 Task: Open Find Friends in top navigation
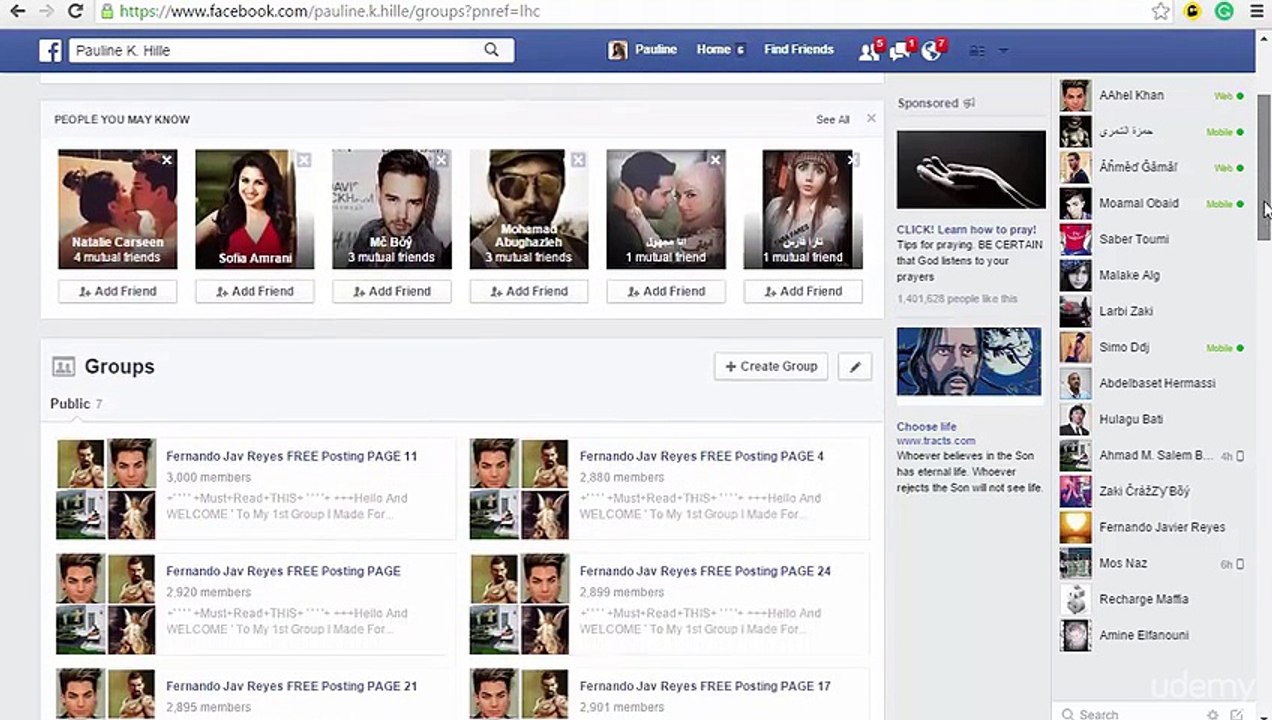(798, 49)
